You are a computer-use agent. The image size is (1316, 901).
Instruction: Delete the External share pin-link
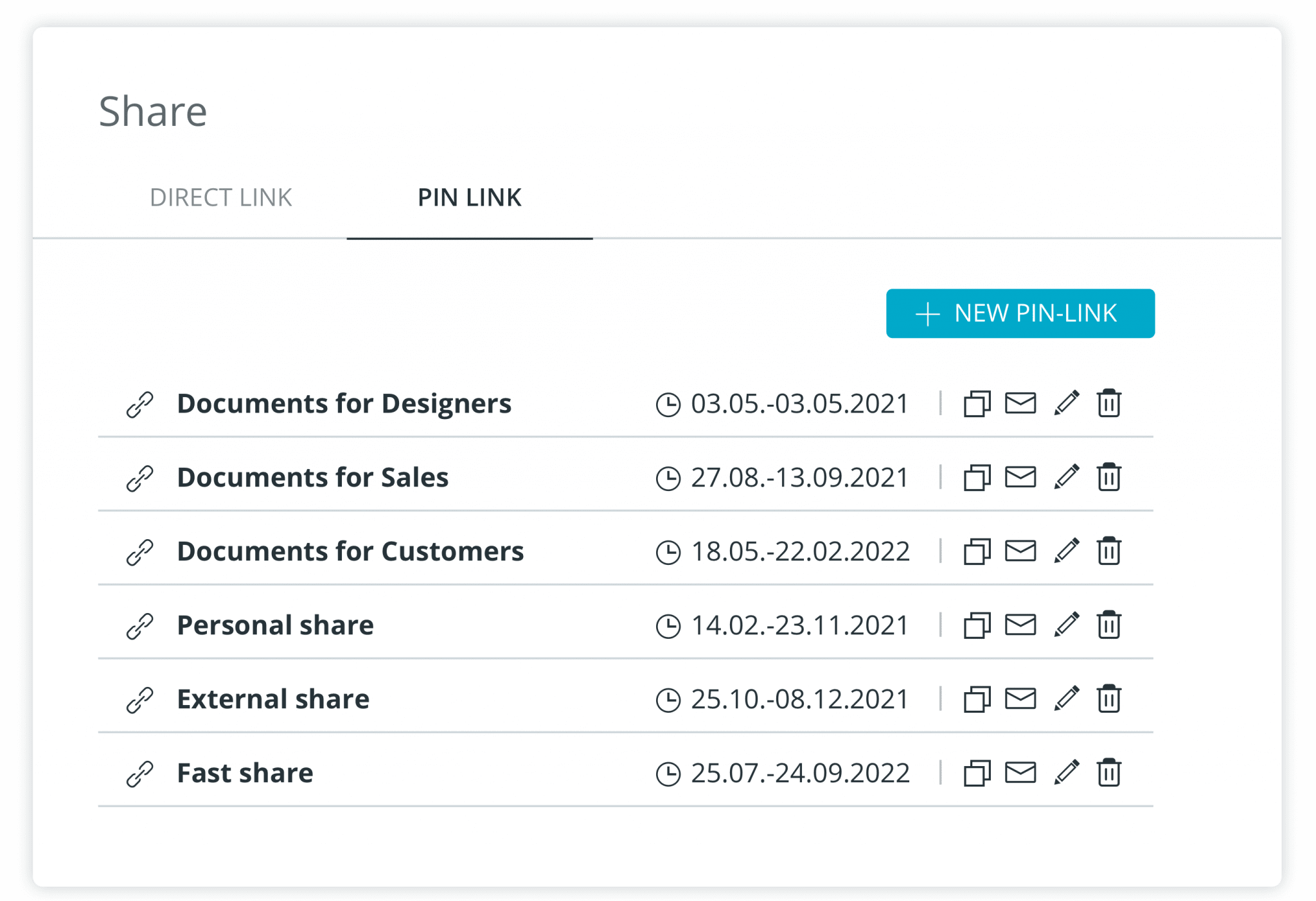coord(1109,698)
